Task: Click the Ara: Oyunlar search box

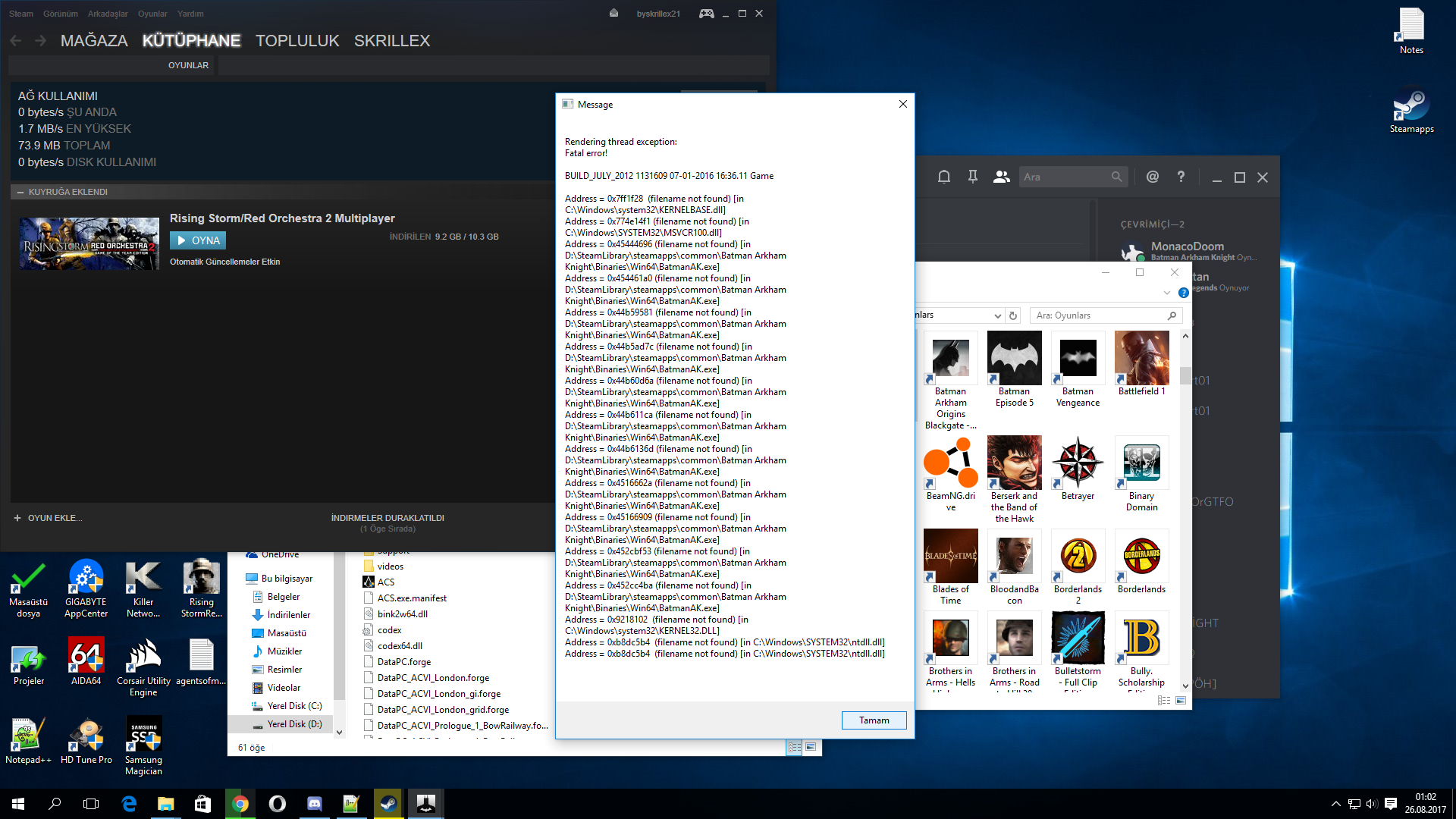Action: (x=1105, y=315)
